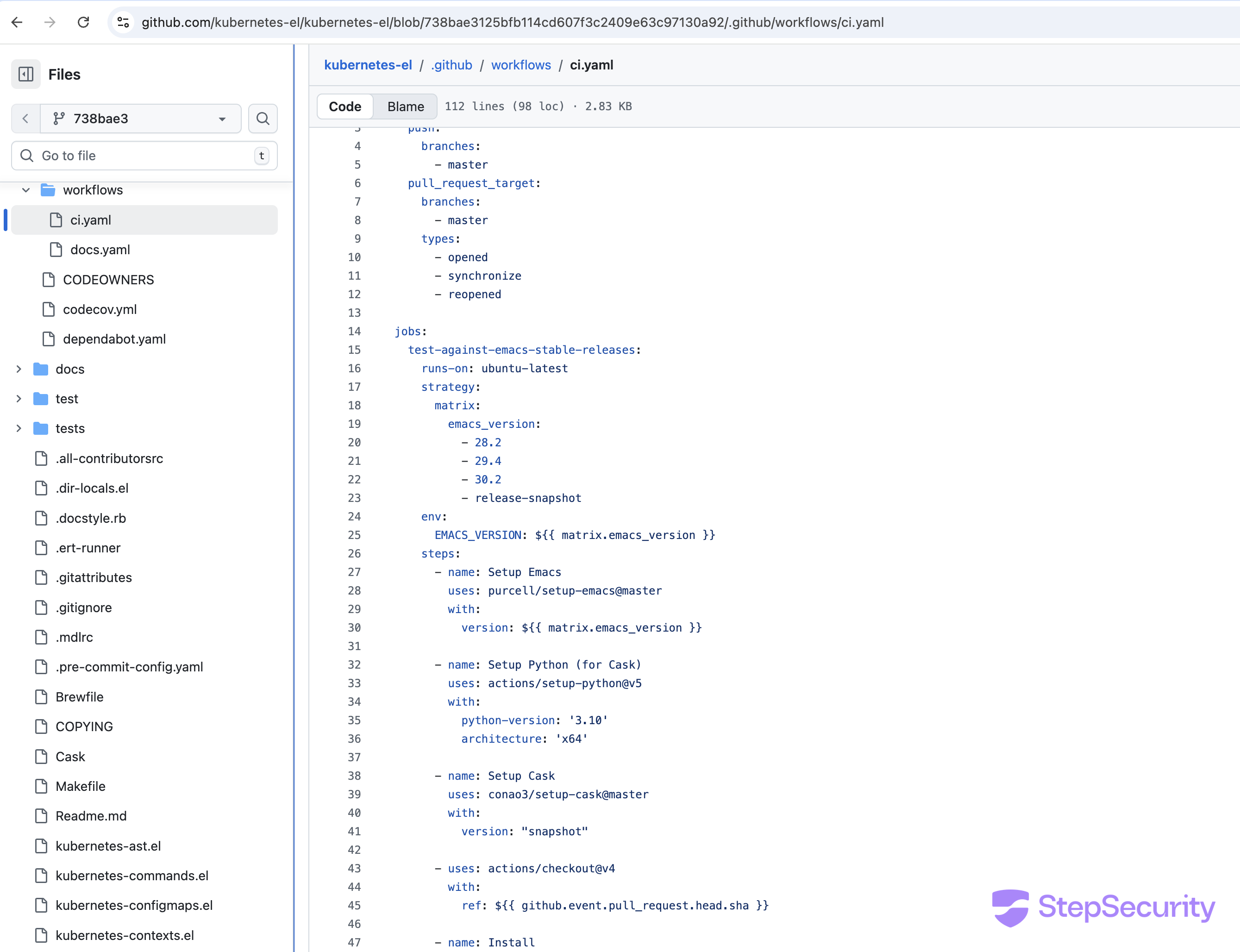Click the browser forward arrow
The height and width of the screenshot is (952, 1240).
[x=50, y=22]
